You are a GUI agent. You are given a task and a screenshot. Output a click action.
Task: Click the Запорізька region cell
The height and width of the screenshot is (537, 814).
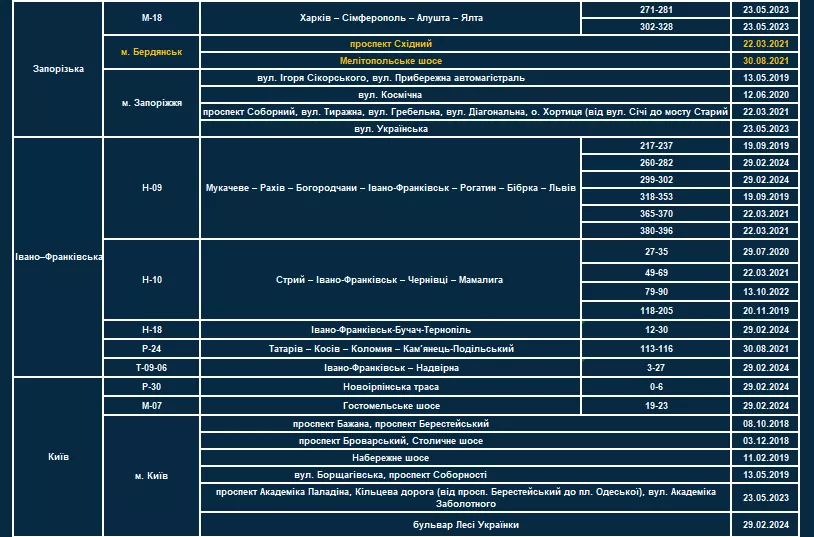(x=57, y=69)
